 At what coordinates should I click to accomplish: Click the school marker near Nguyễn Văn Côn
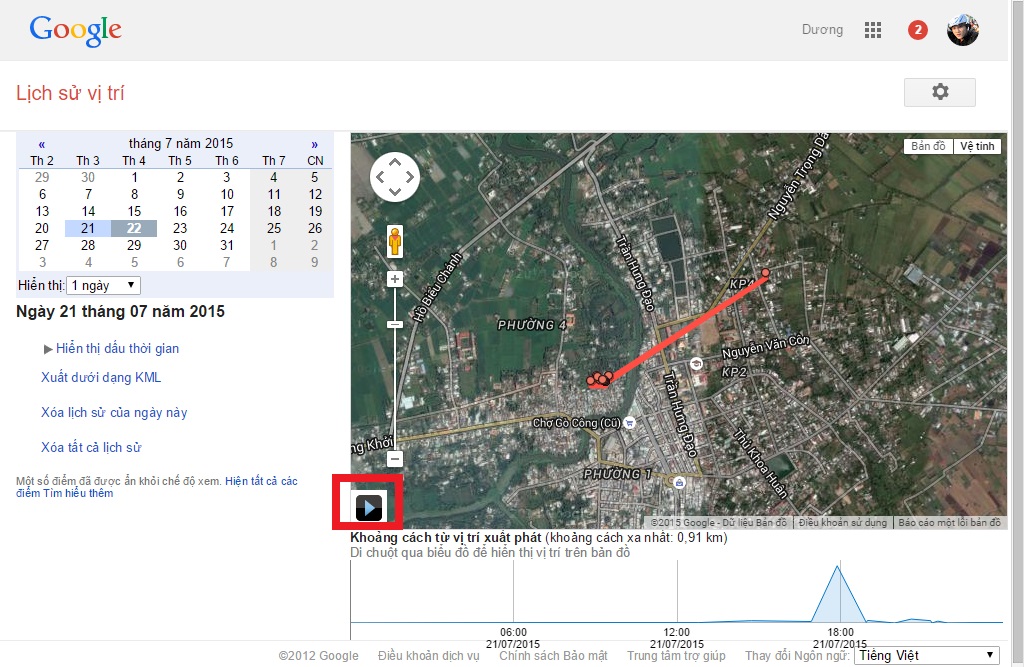click(696, 363)
